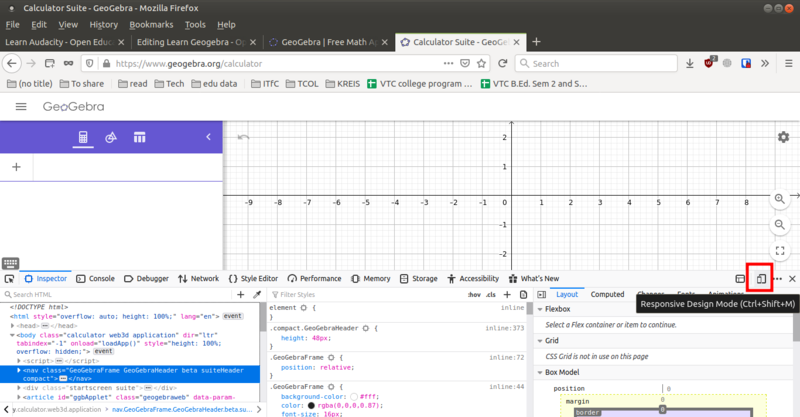Image resolution: width=800 pixels, height=417 pixels.
Task: Switch to the Layout sidebar tab
Action: point(567,295)
